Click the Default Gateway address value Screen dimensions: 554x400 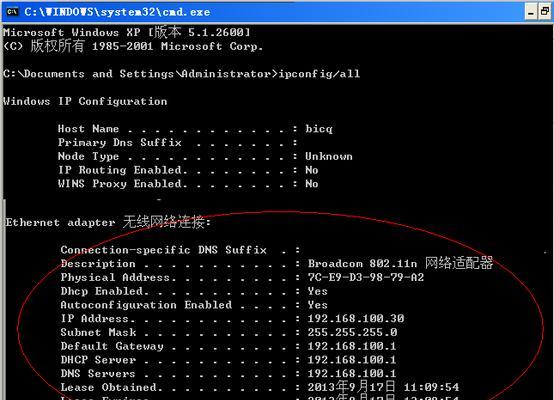(352, 346)
